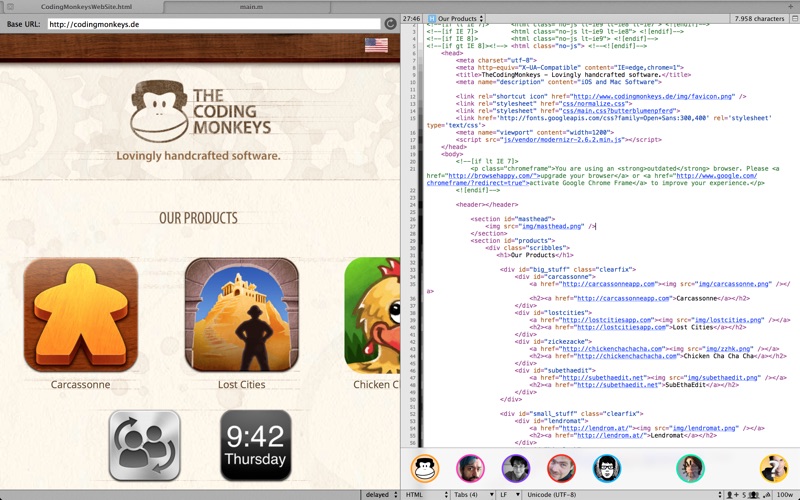Reload the web preview
The width and height of the screenshot is (800, 500).
(x=390, y=23)
